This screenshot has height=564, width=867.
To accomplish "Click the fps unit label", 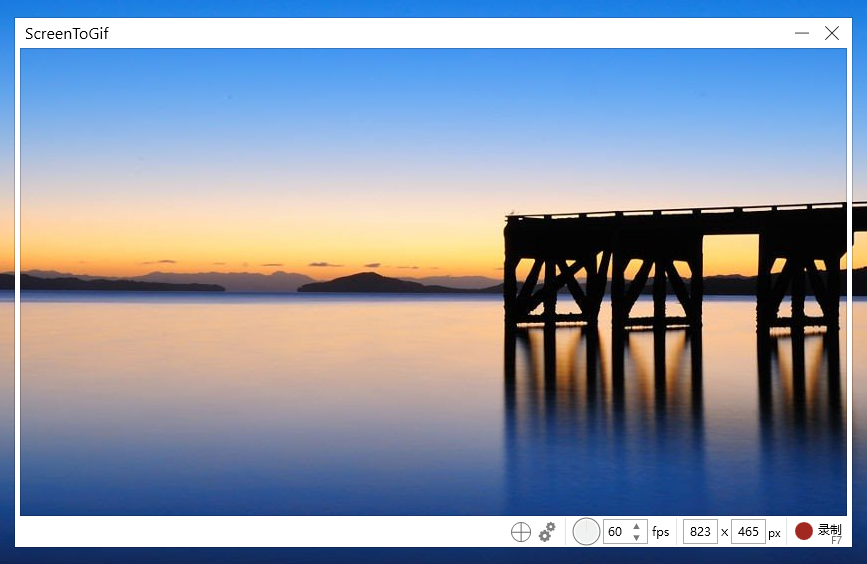I will coord(660,532).
